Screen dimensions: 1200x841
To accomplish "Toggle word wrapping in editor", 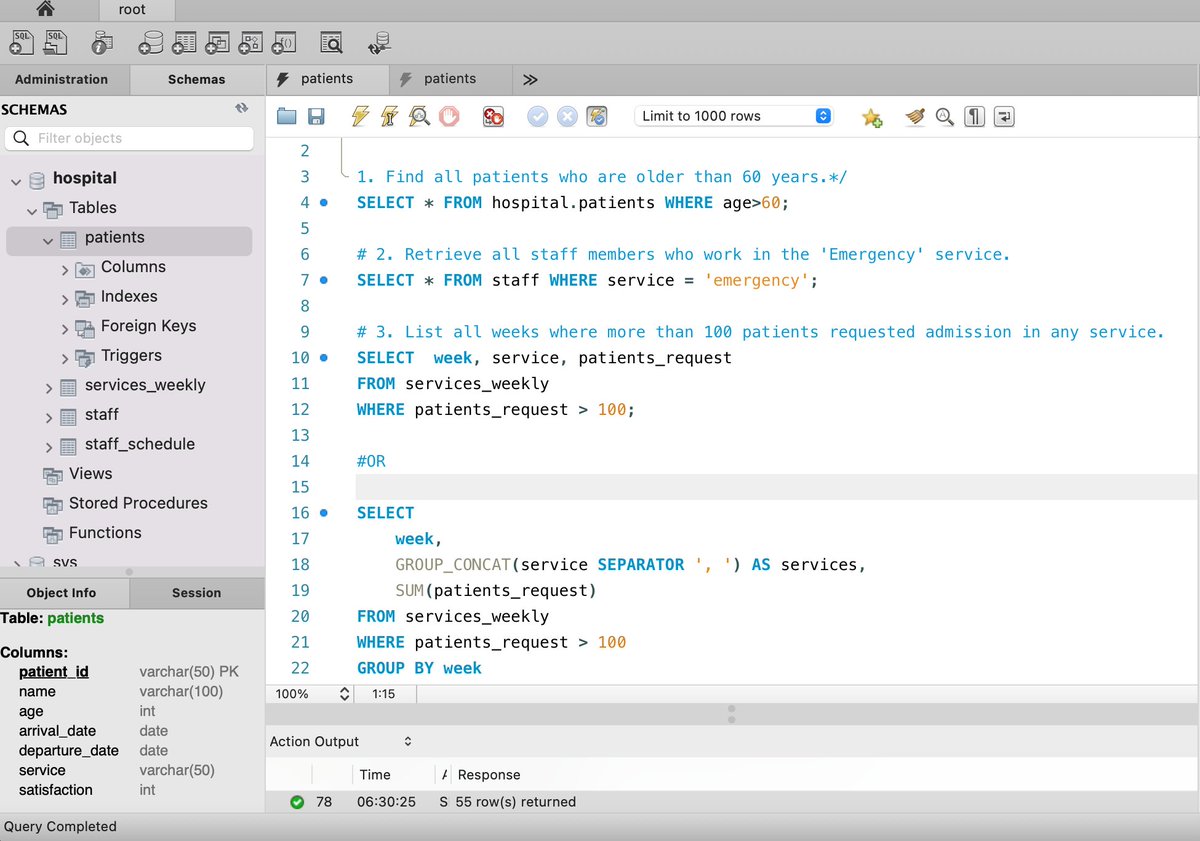I will pyautogui.click(x=1004, y=117).
